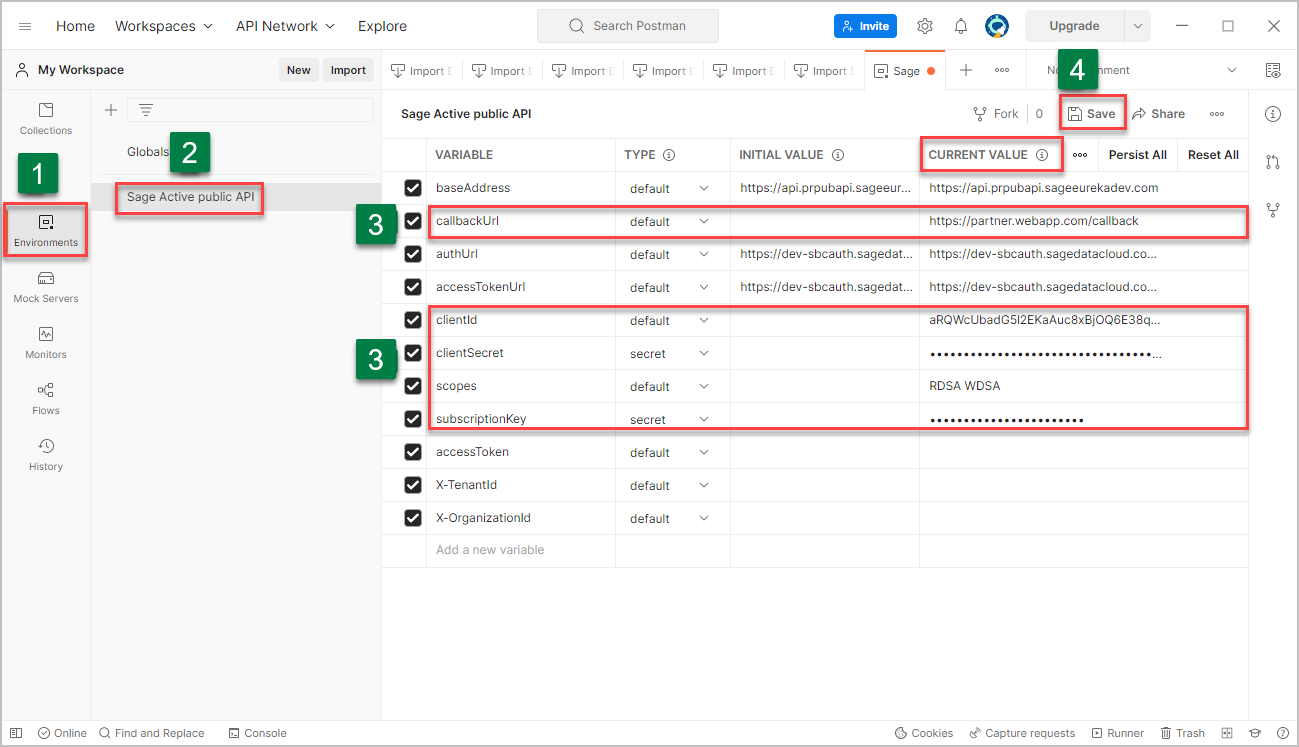Click the Import button
Image resolution: width=1299 pixels, height=747 pixels.
point(348,70)
